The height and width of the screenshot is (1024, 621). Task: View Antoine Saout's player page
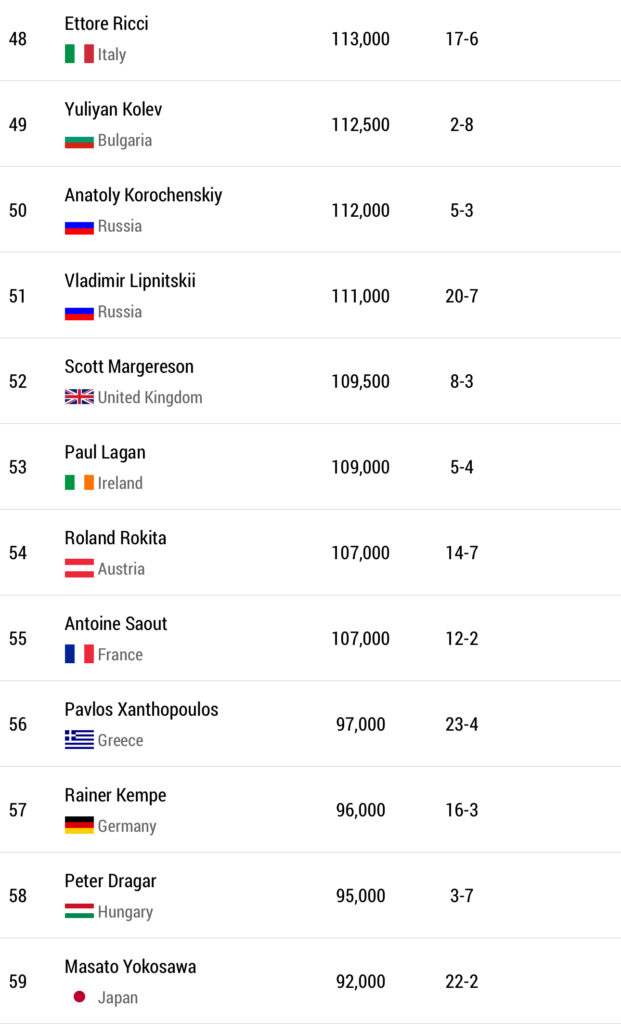116,624
